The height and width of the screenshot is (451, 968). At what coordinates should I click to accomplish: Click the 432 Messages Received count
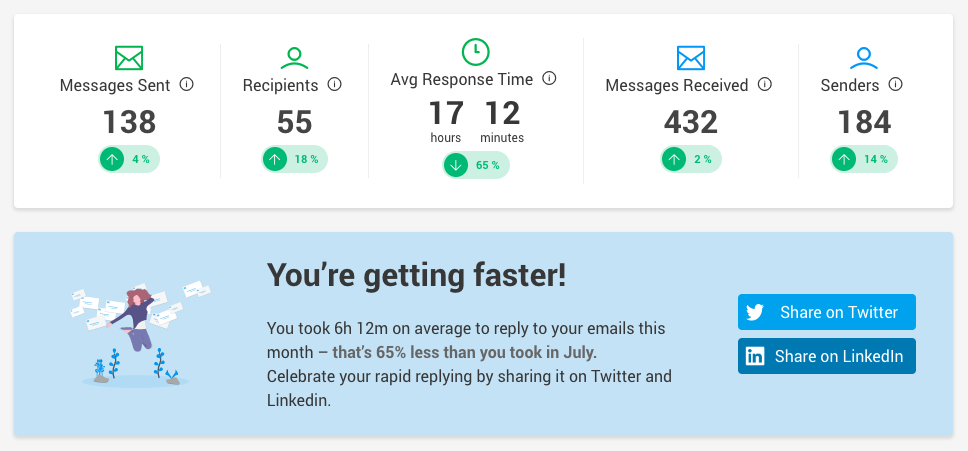click(691, 122)
